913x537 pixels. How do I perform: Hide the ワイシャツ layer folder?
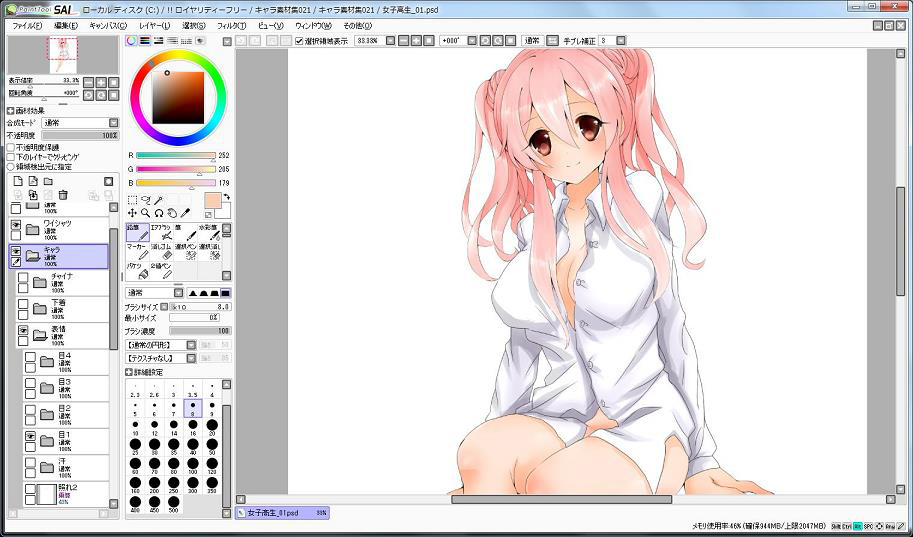(15, 226)
